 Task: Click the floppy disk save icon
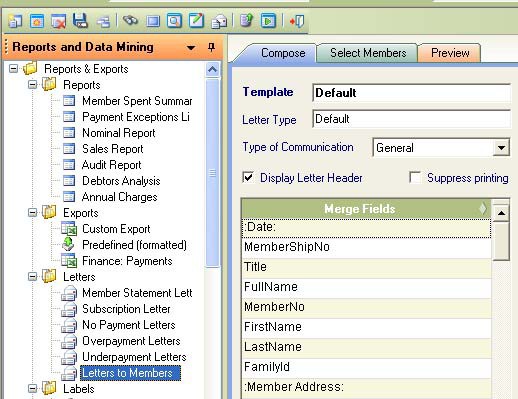point(80,21)
